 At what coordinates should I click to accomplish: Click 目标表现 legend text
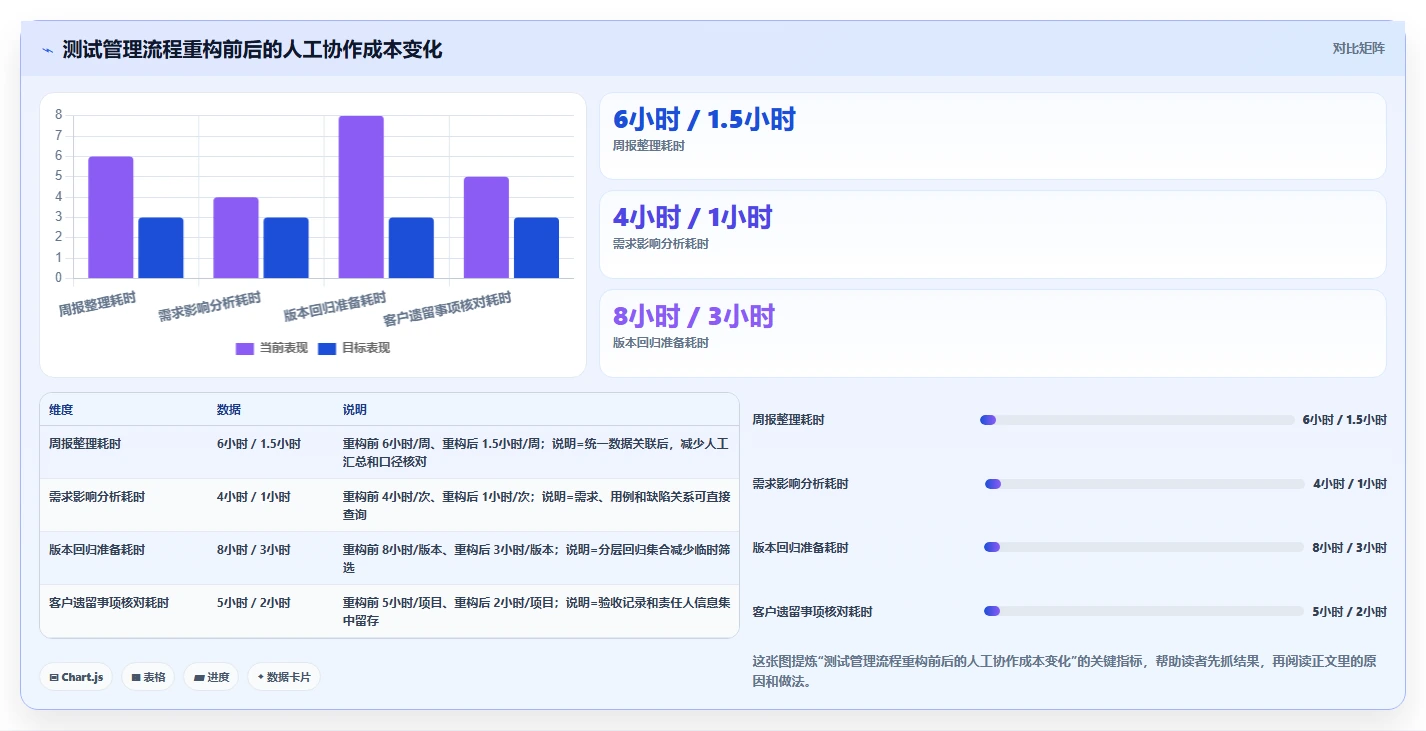coord(366,348)
